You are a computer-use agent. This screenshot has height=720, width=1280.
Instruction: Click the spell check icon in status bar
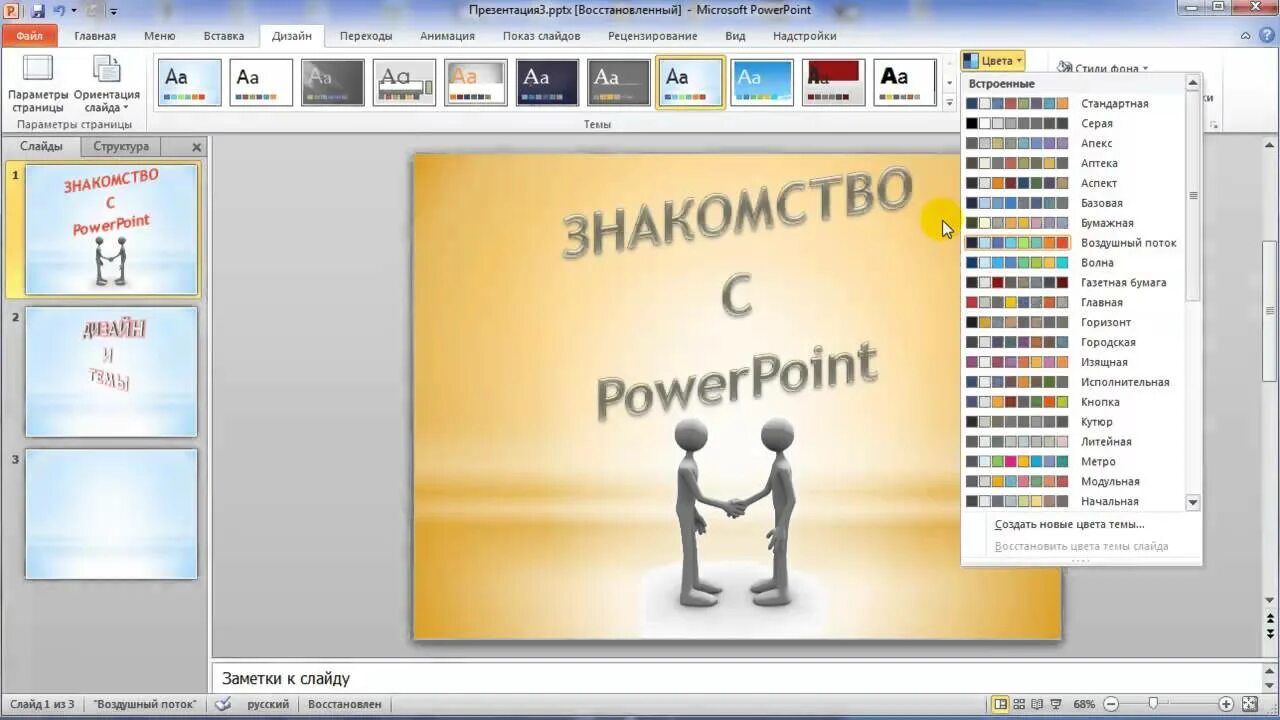[x=224, y=704]
